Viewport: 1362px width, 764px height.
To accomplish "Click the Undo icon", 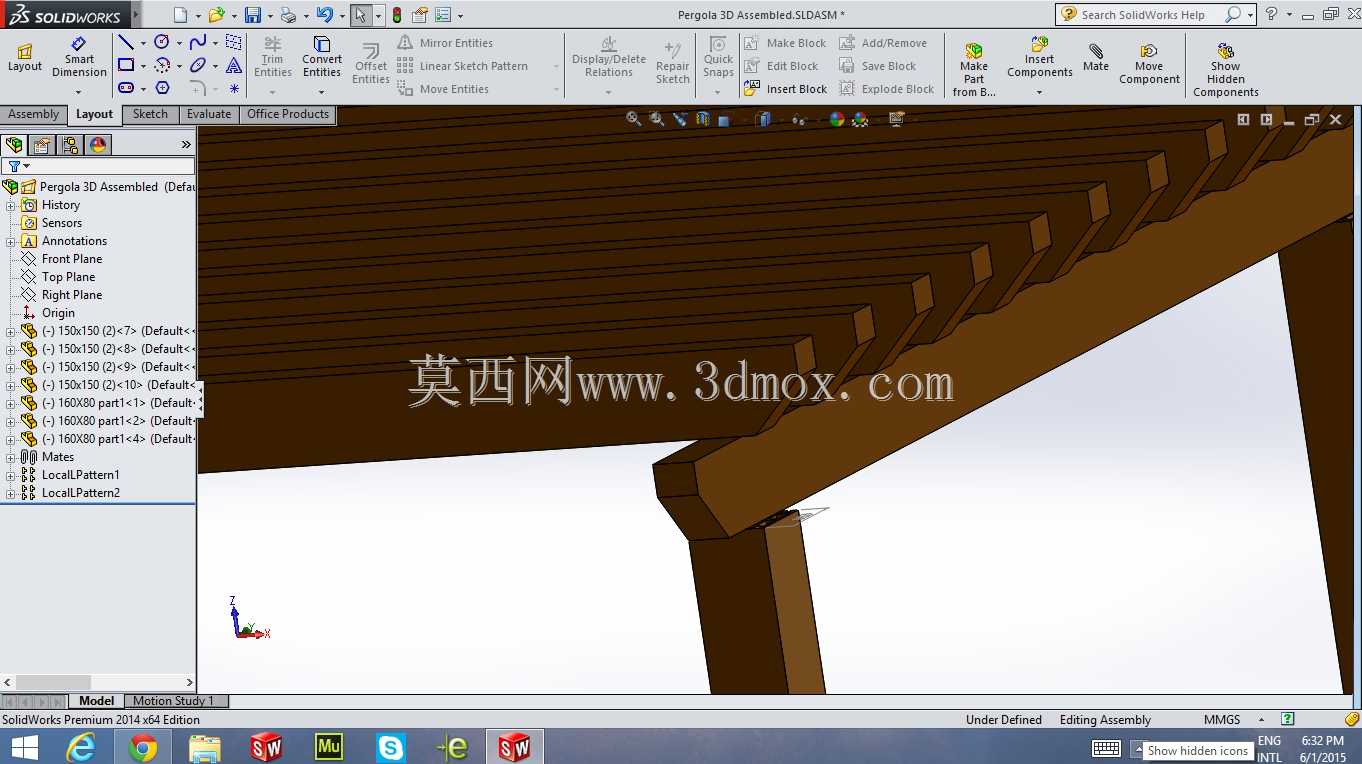I will coord(324,15).
